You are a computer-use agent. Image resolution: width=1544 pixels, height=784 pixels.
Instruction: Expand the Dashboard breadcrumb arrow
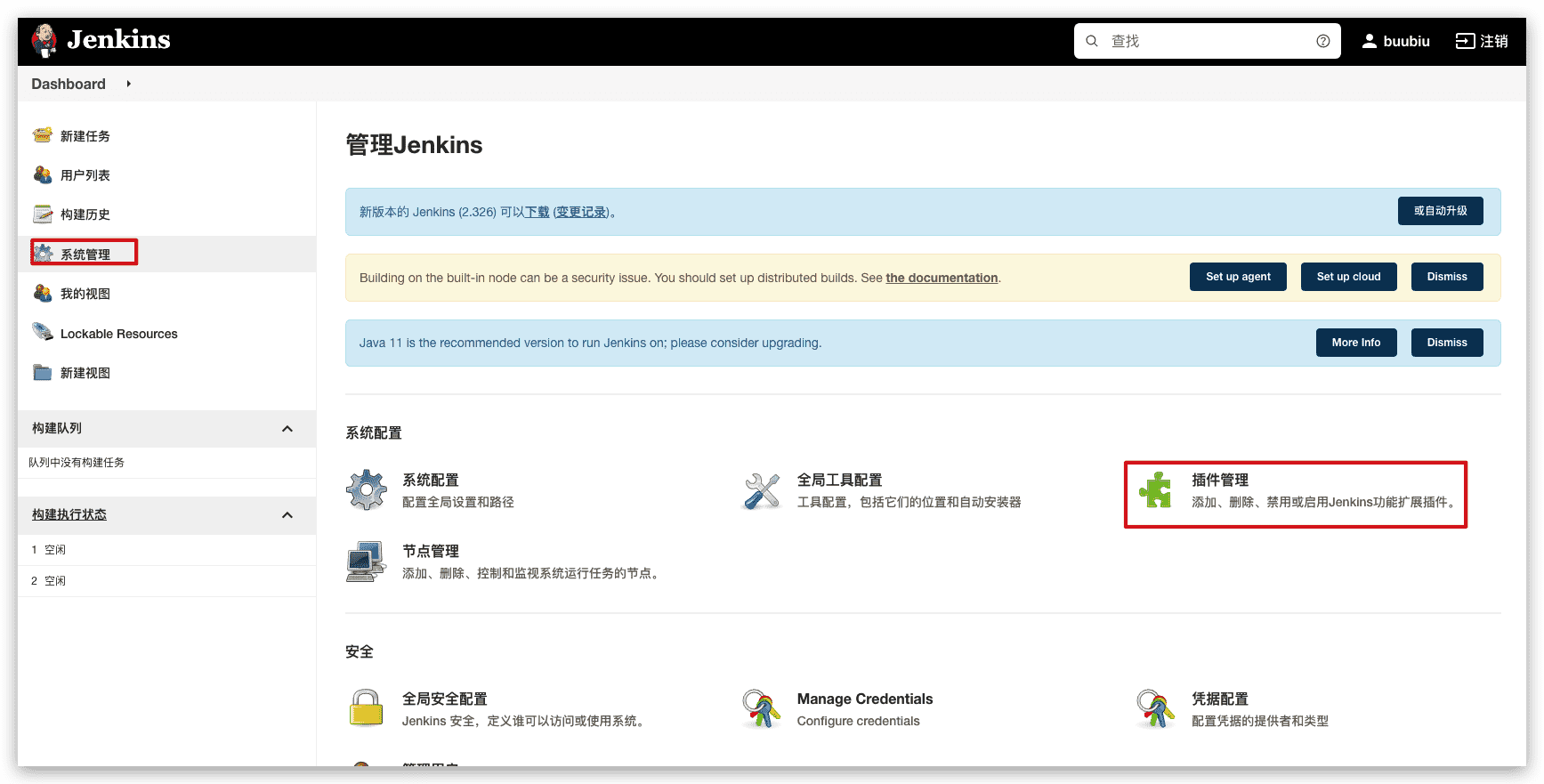click(129, 84)
